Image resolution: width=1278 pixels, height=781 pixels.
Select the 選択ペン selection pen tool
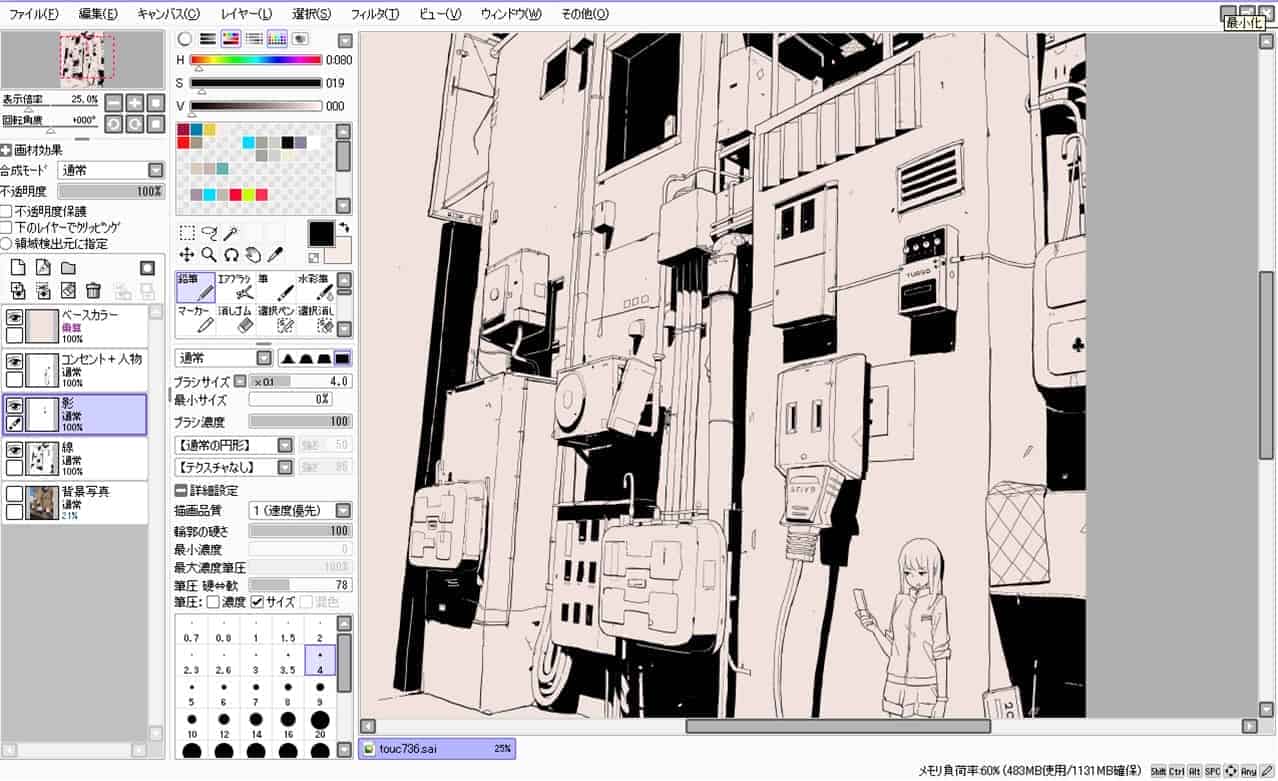point(276,319)
